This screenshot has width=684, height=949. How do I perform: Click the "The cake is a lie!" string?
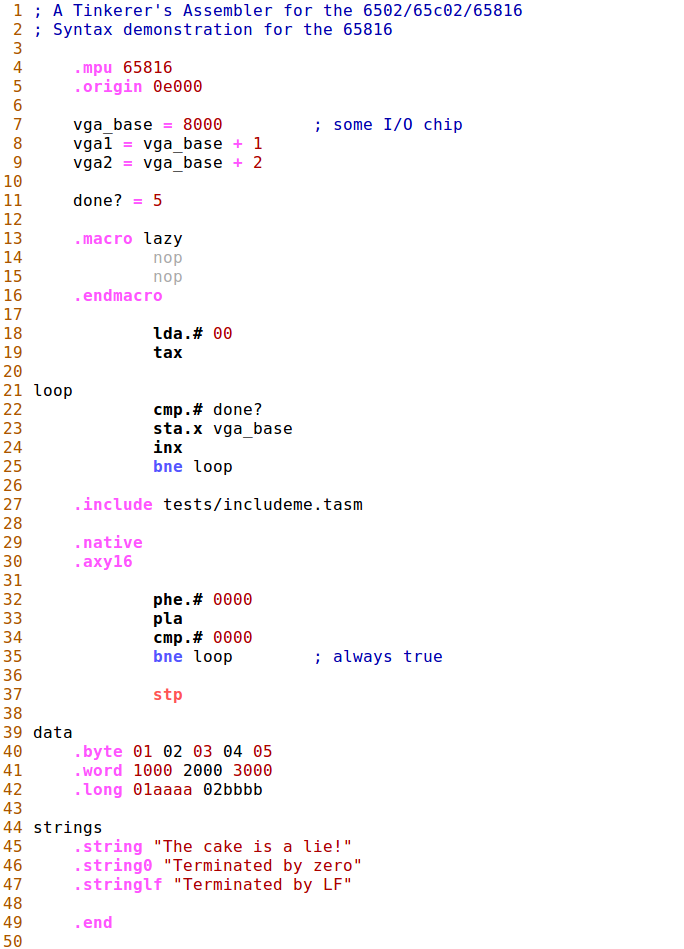pos(257,847)
